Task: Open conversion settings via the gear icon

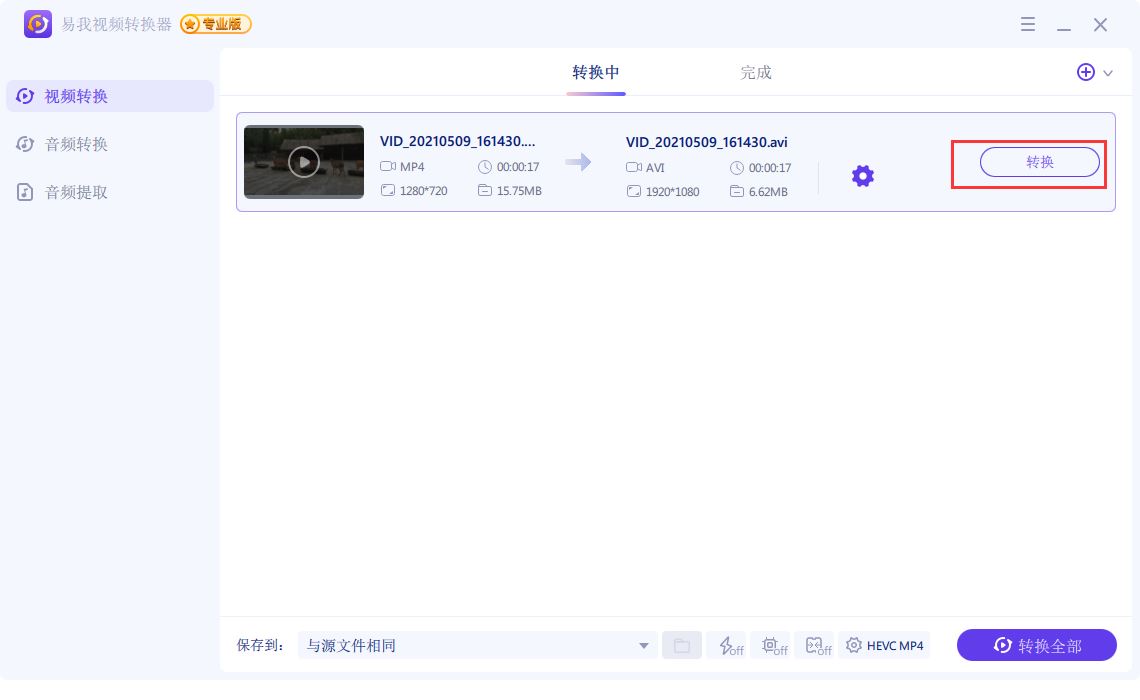Action: pyautogui.click(x=862, y=176)
